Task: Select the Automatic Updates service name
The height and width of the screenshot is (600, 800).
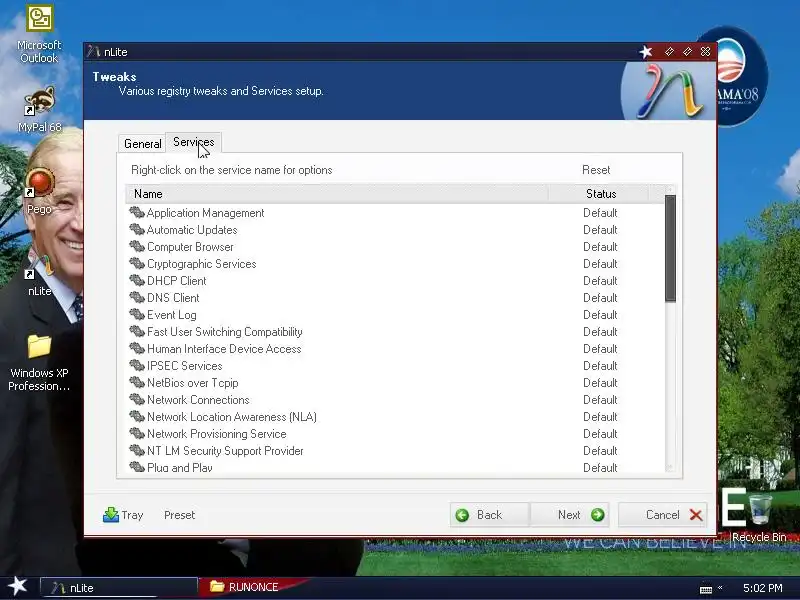Action: 192,230
